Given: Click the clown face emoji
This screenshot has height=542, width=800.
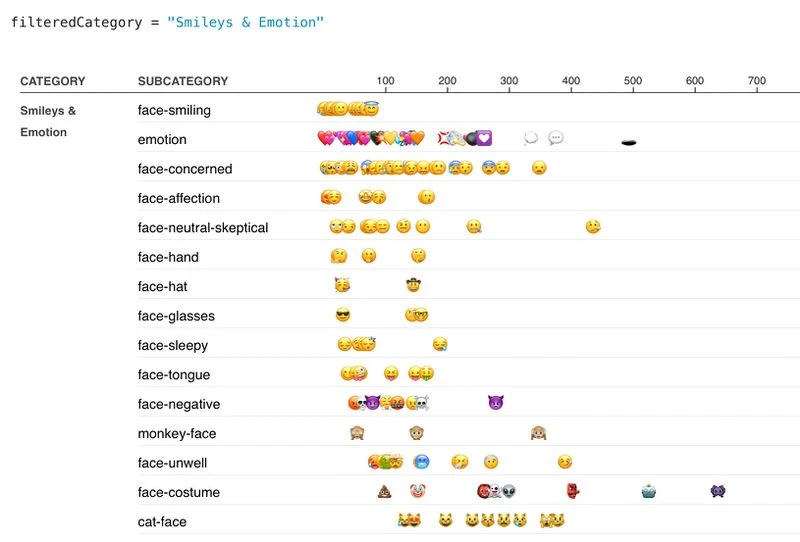Looking at the screenshot, I should tap(417, 492).
